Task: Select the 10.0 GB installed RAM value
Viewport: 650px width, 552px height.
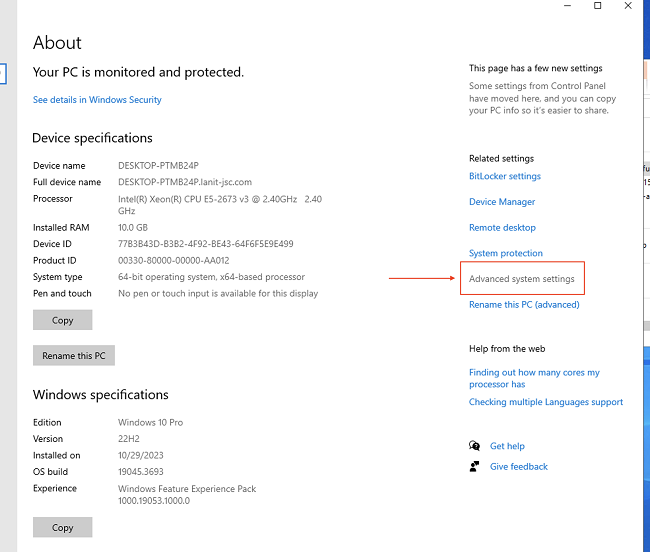Action: pyautogui.click(x=133, y=228)
